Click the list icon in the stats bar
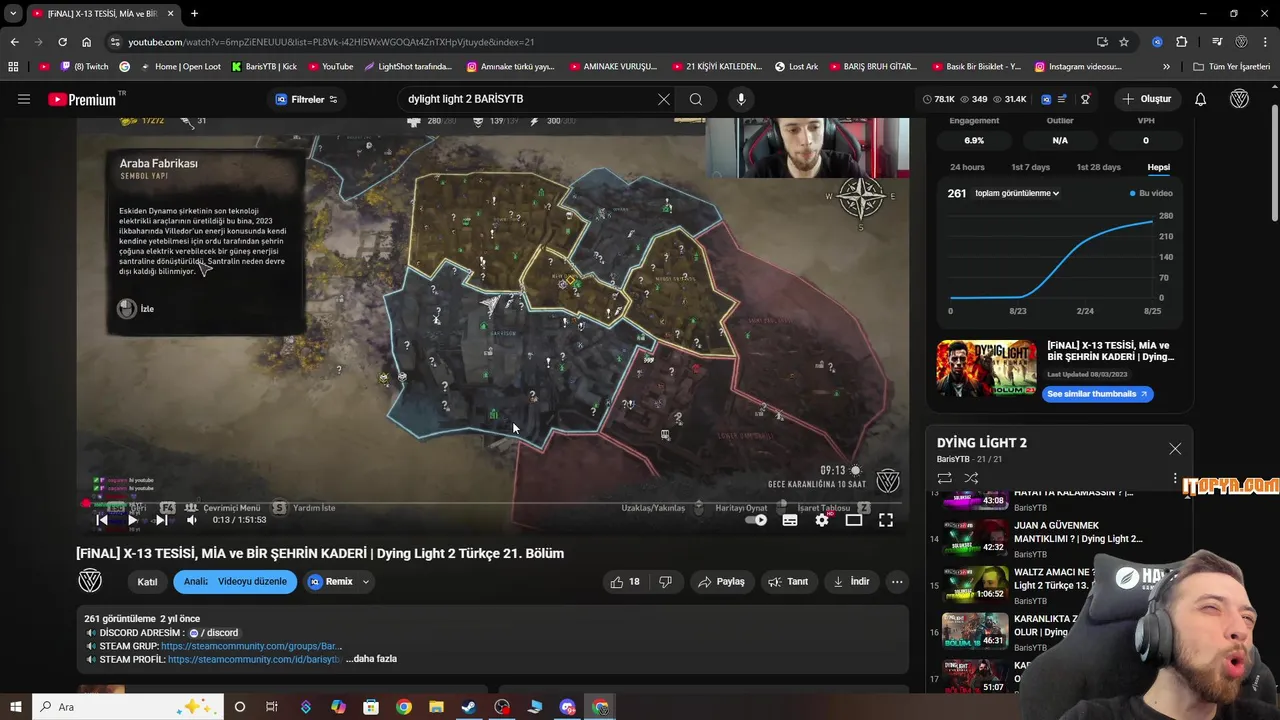Viewport: 1280px width, 720px height. click(1061, 99)
